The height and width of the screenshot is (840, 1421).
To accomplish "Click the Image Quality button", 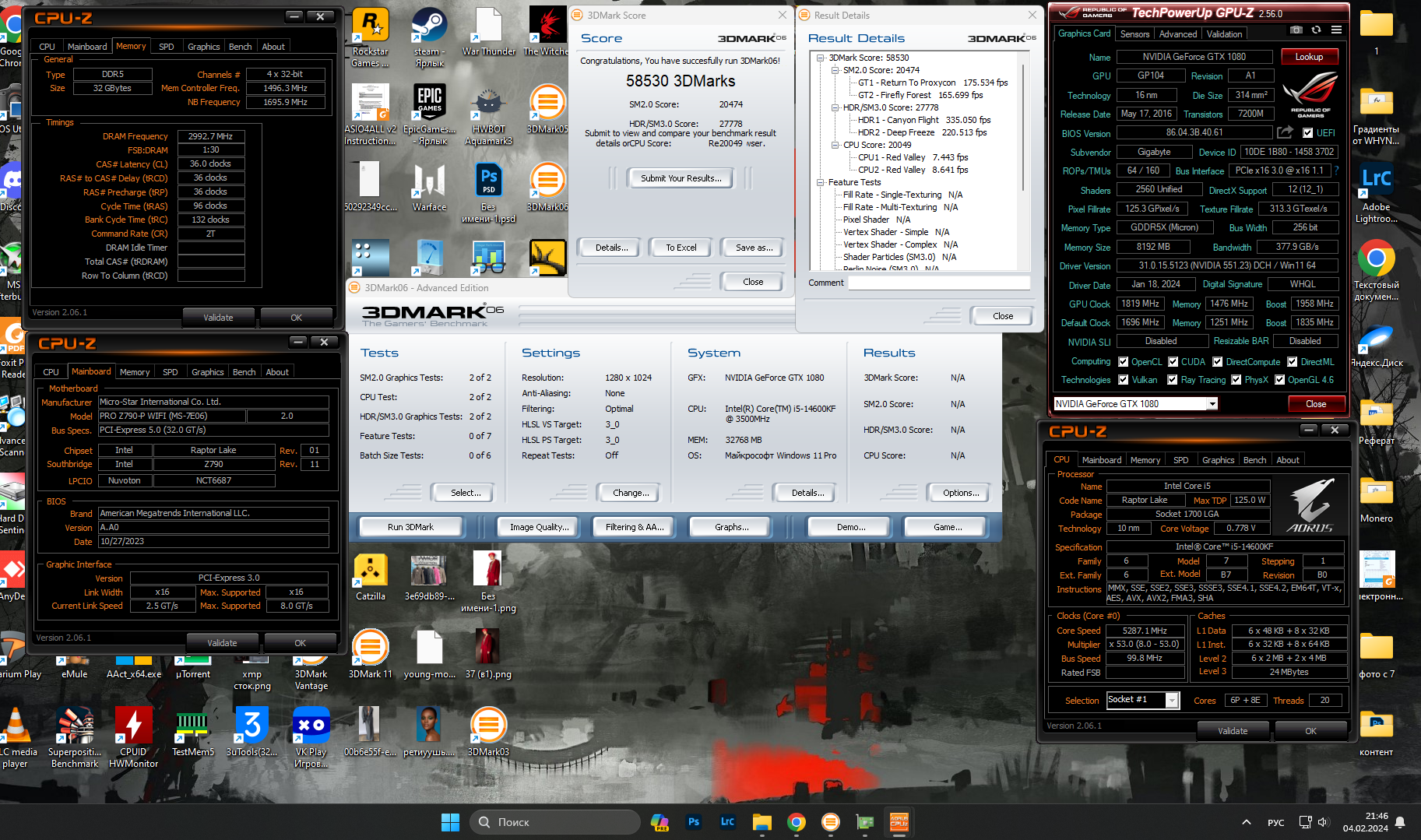I will [x=539, y=527].
